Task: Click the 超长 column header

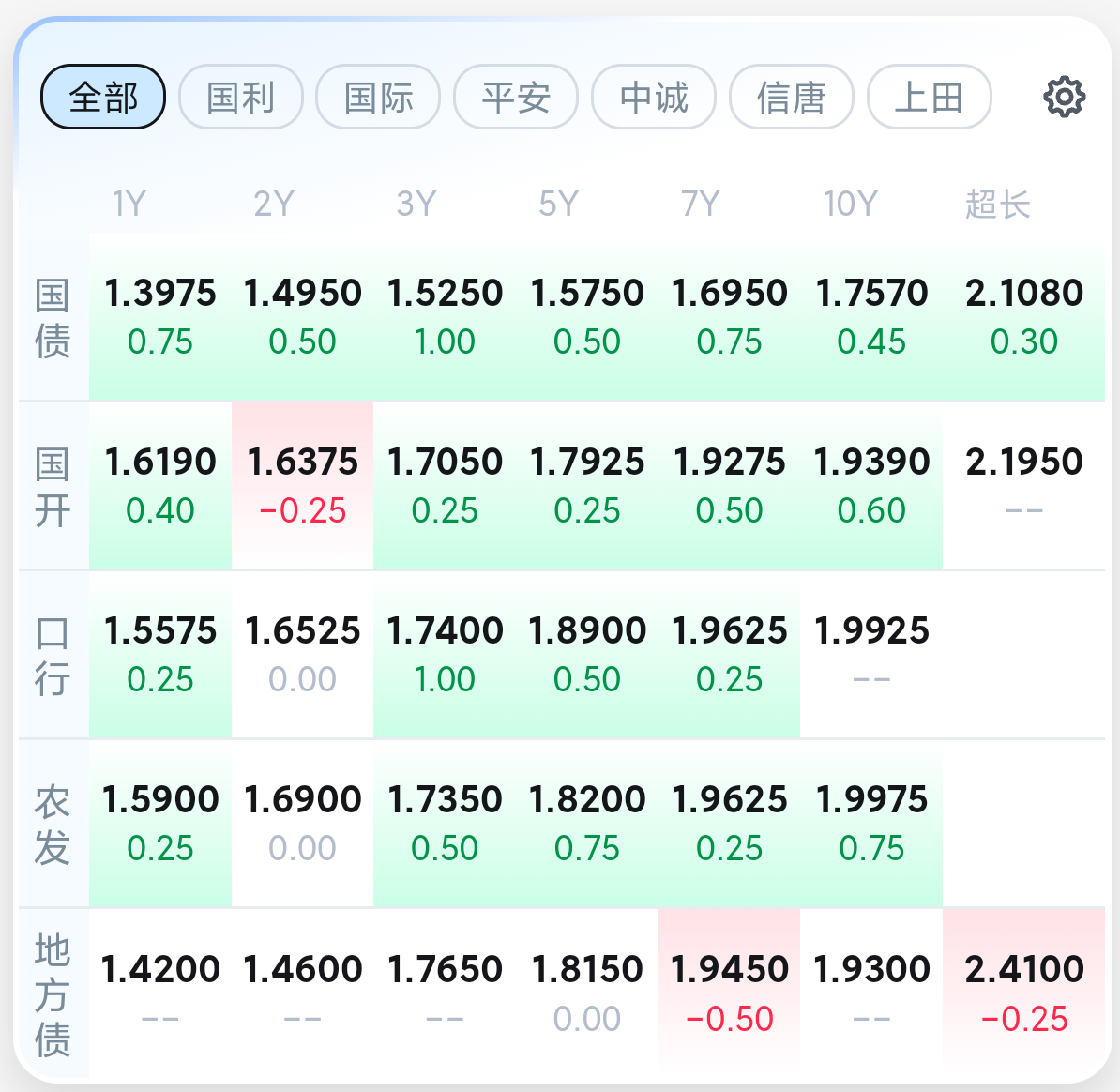Action: (997, 204)
